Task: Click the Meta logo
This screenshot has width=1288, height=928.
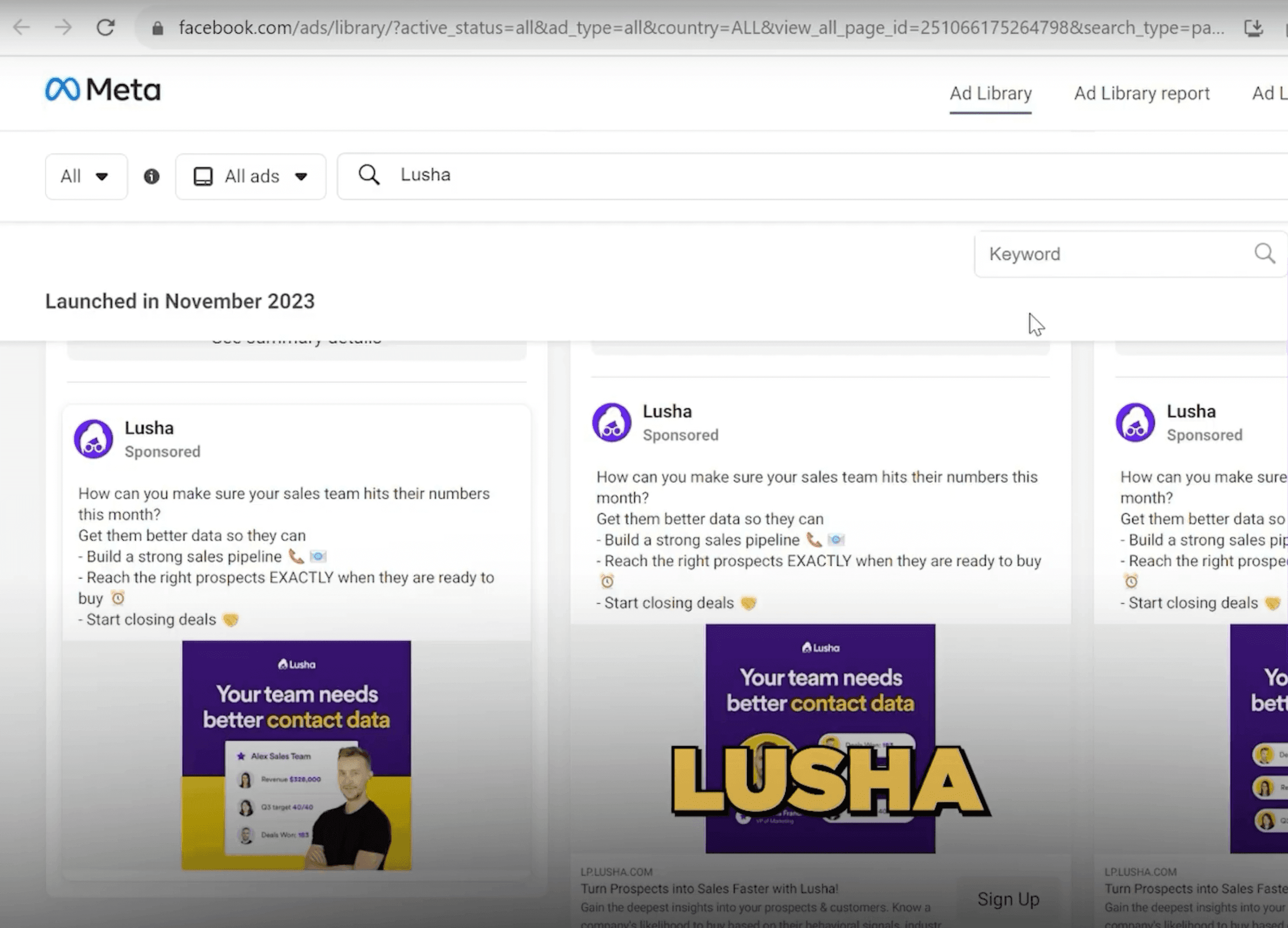Action: pos(103,90)
